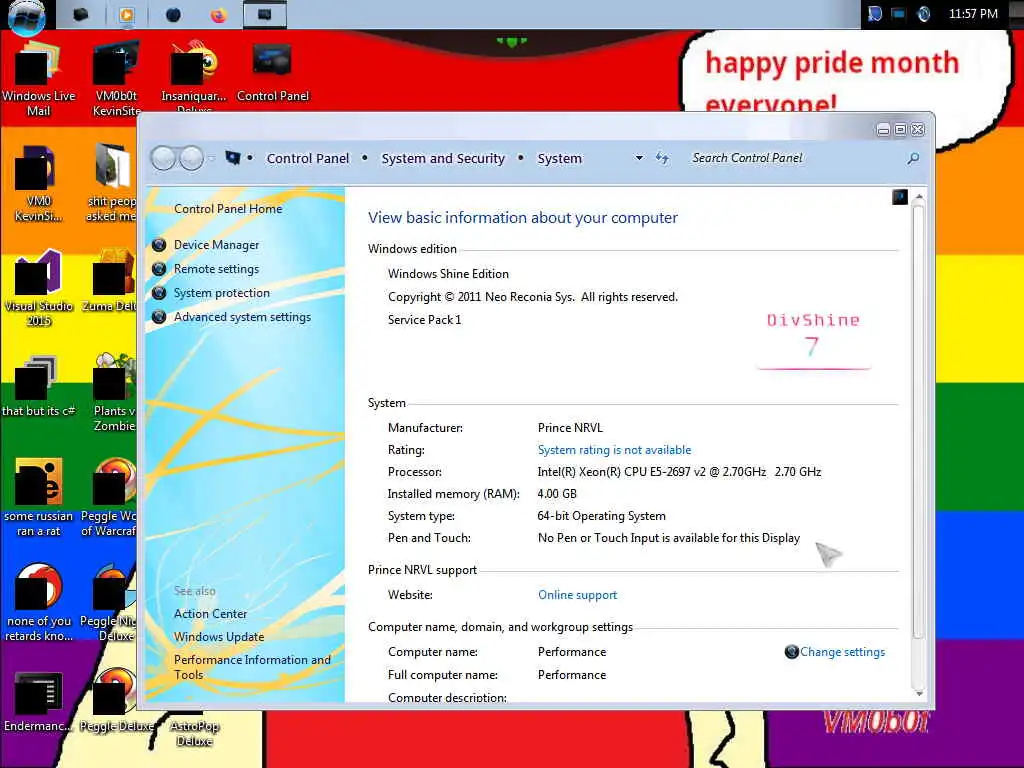The width and height of the screenshot is (1024, 768).
Task: Click the Firefox taskbar icon
Action: click(218, 15)
